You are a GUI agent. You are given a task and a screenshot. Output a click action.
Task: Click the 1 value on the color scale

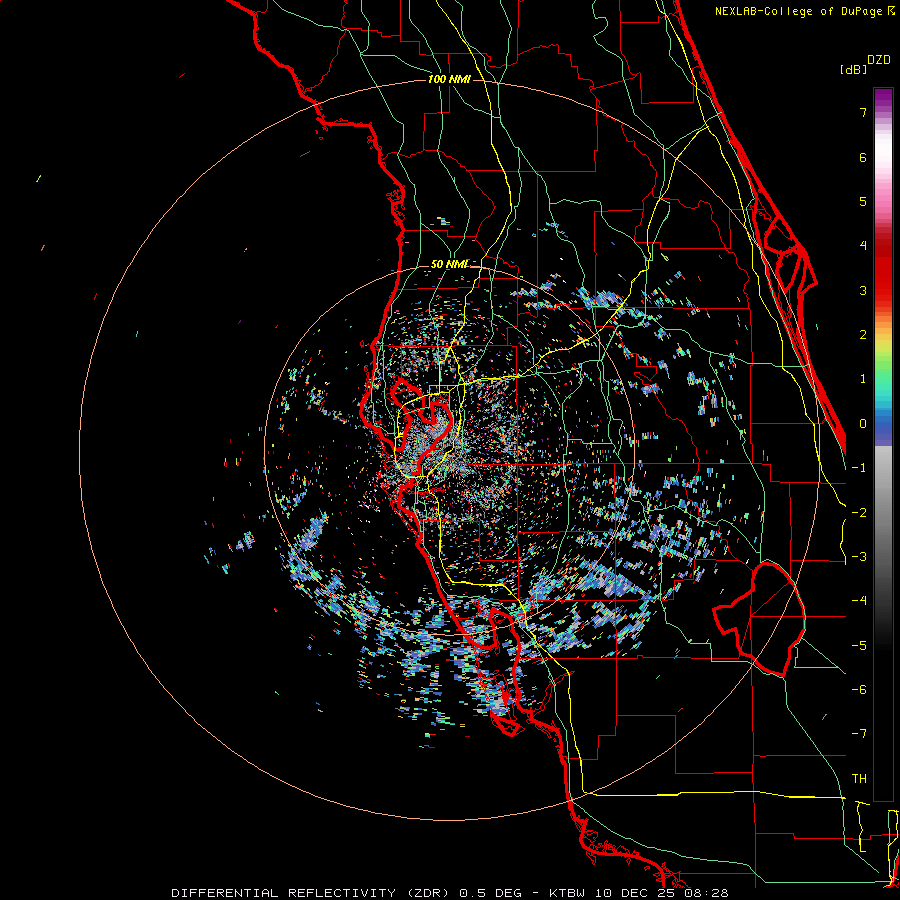[863, 379]
